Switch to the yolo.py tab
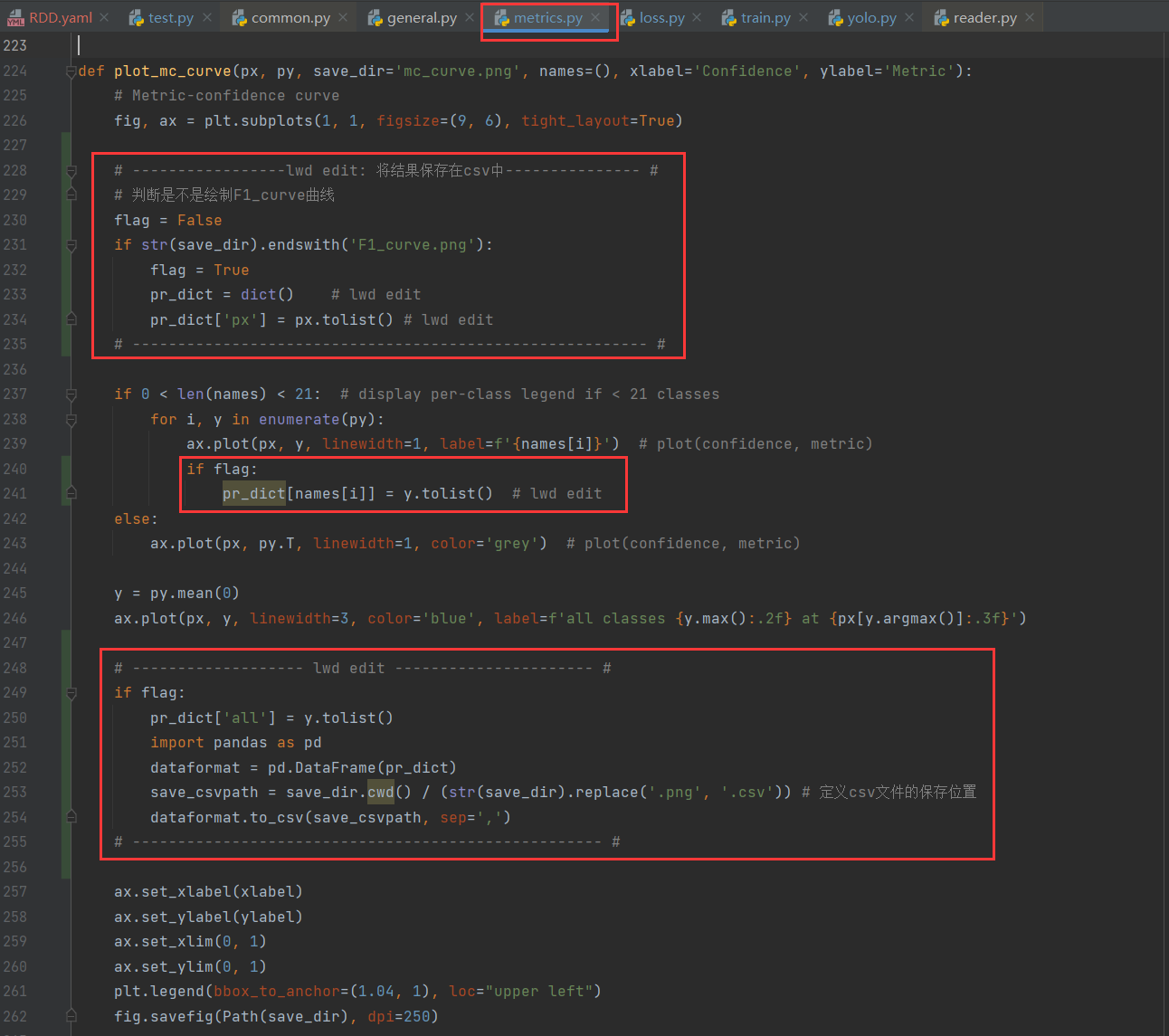 pyautogui.click(x=872, y=18)
